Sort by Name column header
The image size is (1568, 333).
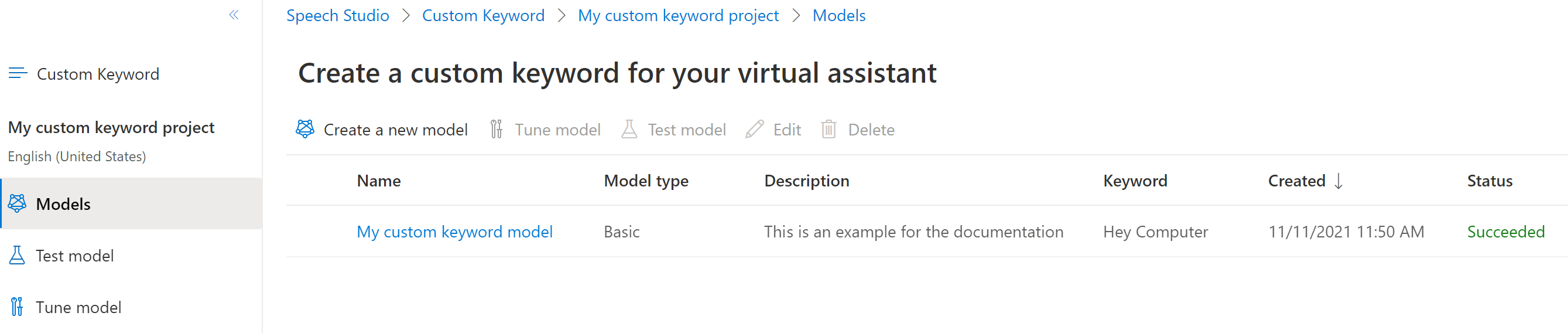379,181
